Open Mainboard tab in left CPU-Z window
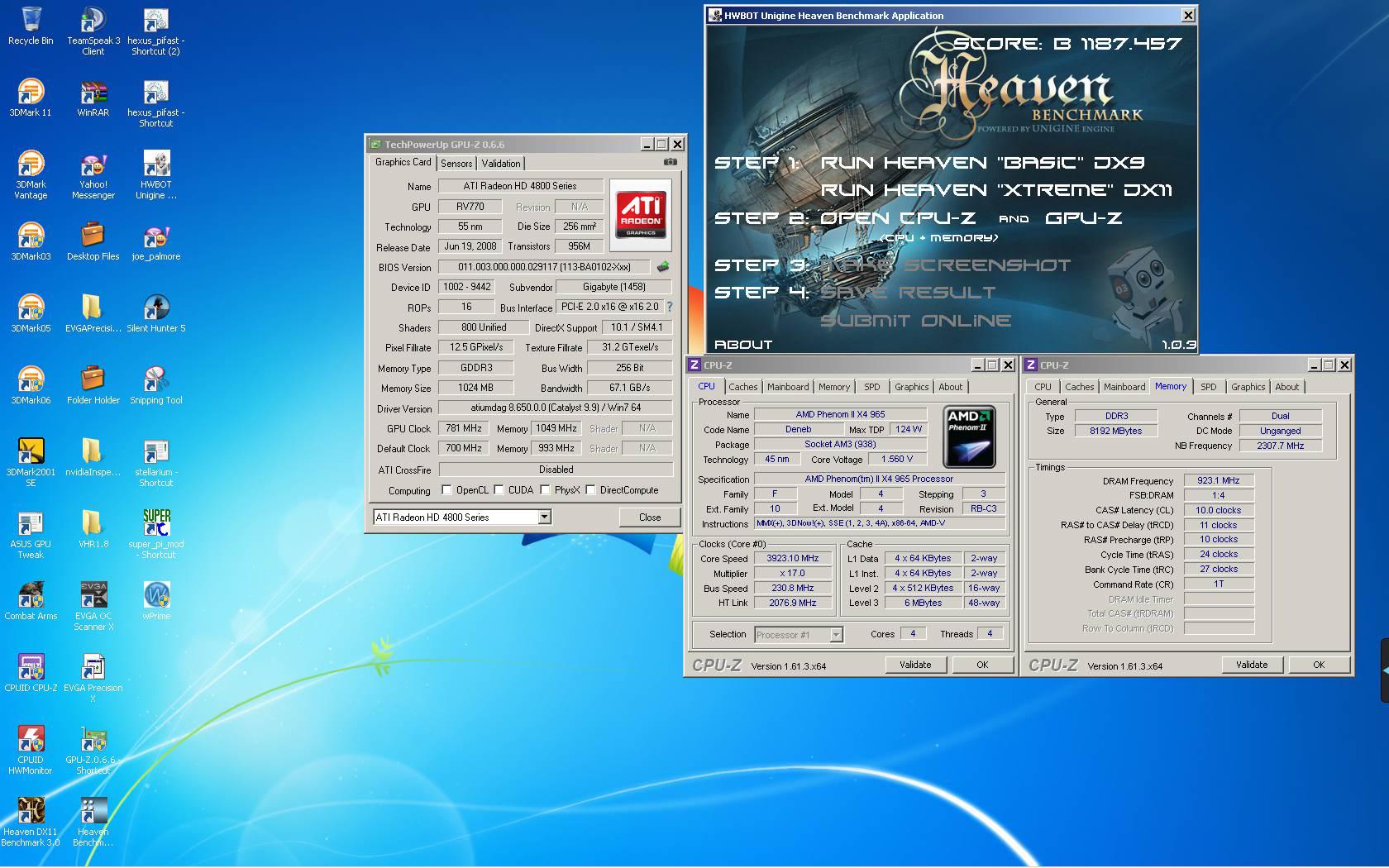The image size is (1389, 868). pyautogui.click(x=788, y=387)
